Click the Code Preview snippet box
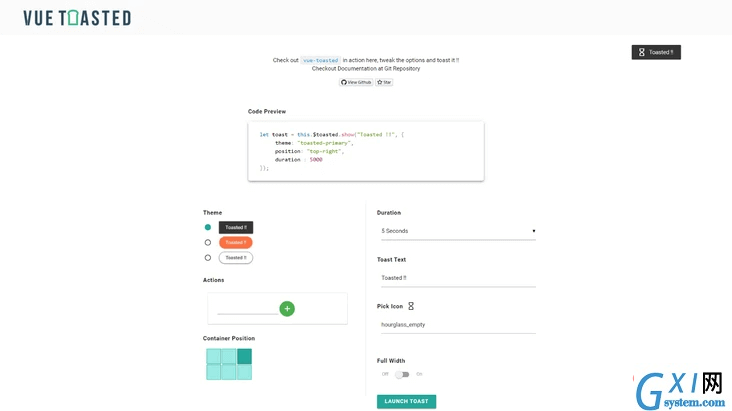The width and height of the screenshot is (732, 411). click(366, 151)
